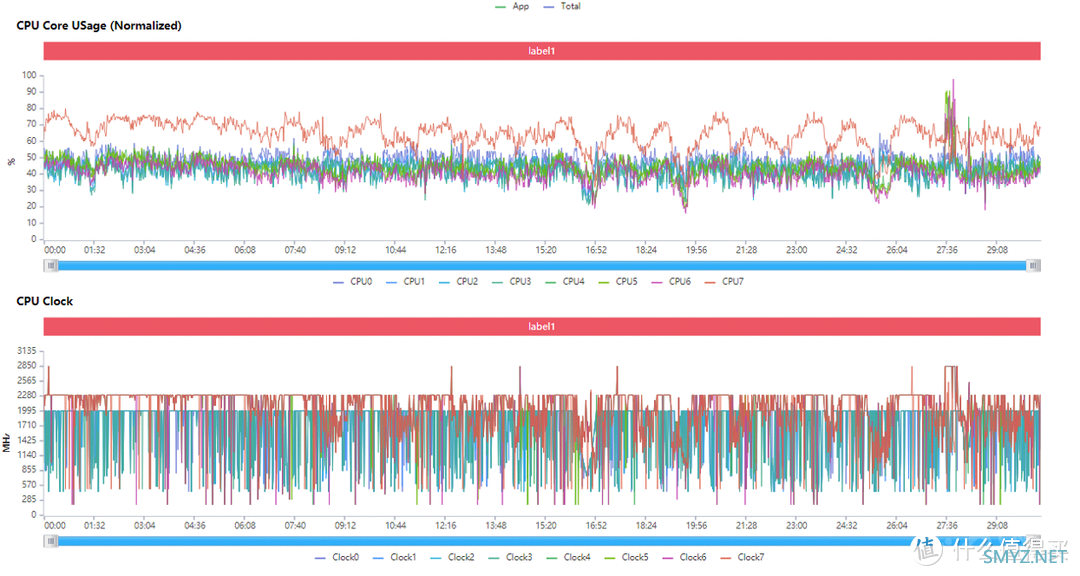Hide the CPU1 series in the legend
The width and height of the screenshot is (1080, 576).
point(406,282)
